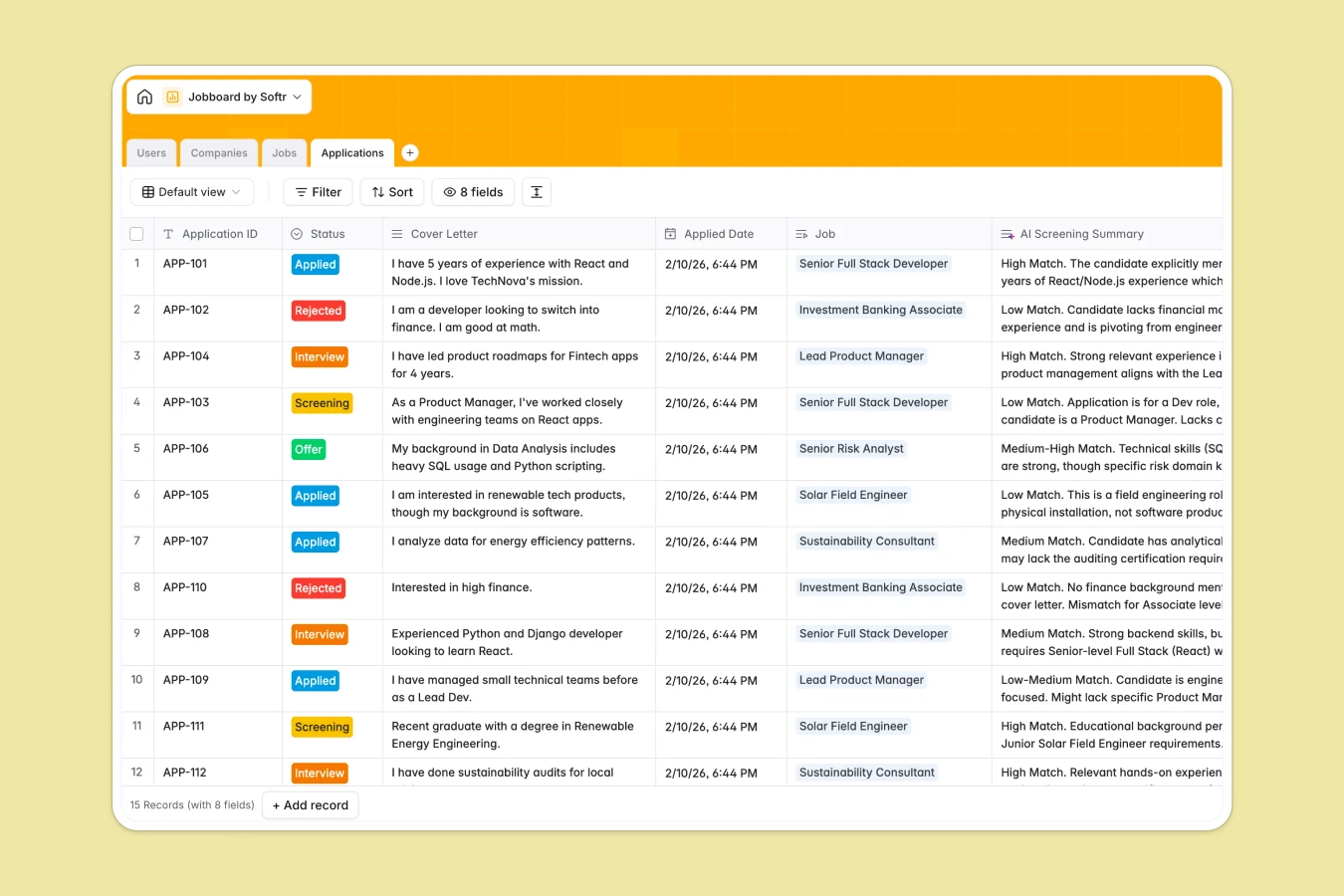The height and width of the screenshot is (896, 1344).
Task: Select the Filter icon in the toolbar
Action: pos(302,191)
